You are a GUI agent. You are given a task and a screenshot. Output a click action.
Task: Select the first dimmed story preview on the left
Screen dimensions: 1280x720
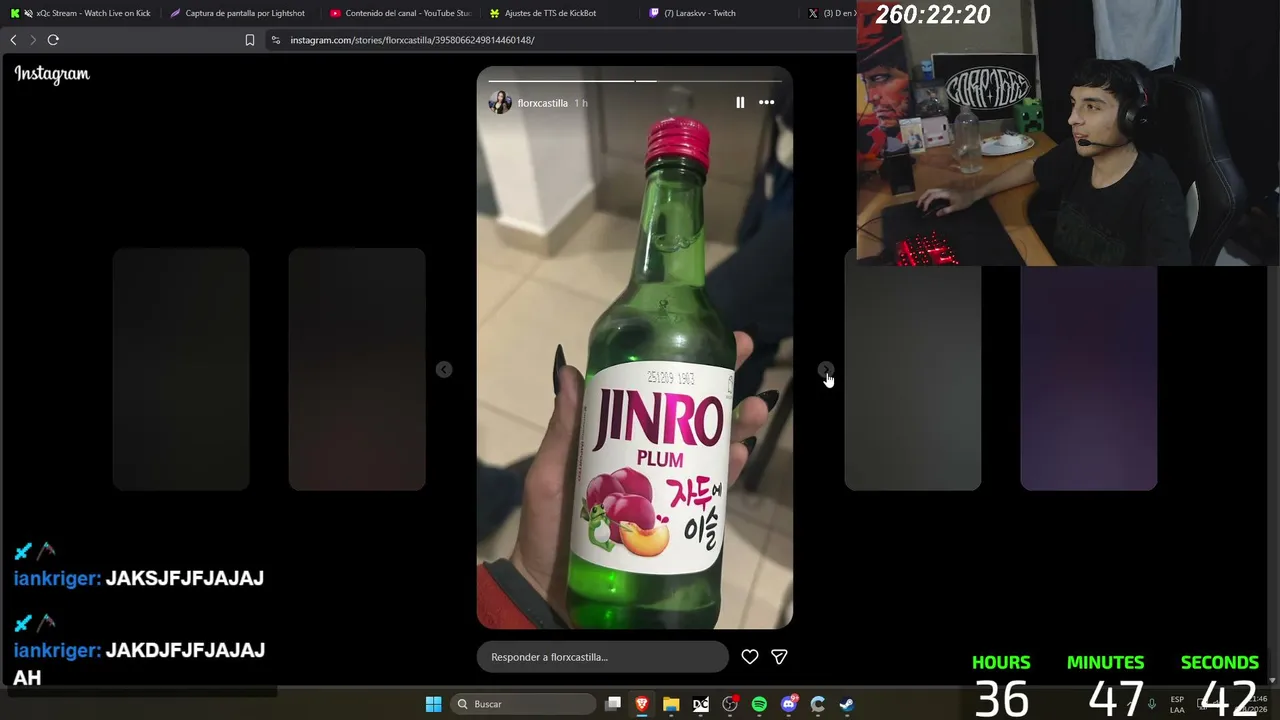[181, 370]
